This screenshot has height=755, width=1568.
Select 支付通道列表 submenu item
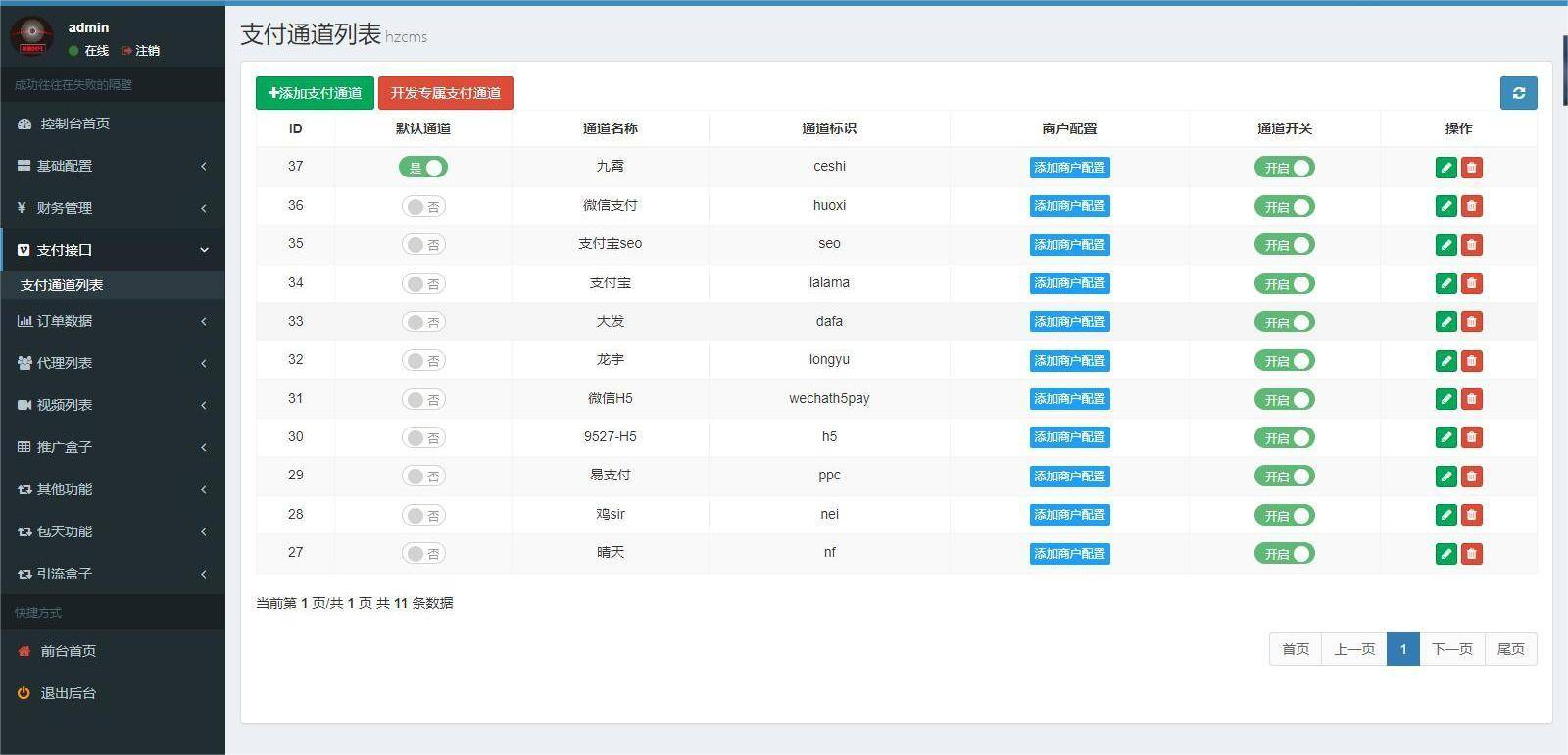[113, 285]
